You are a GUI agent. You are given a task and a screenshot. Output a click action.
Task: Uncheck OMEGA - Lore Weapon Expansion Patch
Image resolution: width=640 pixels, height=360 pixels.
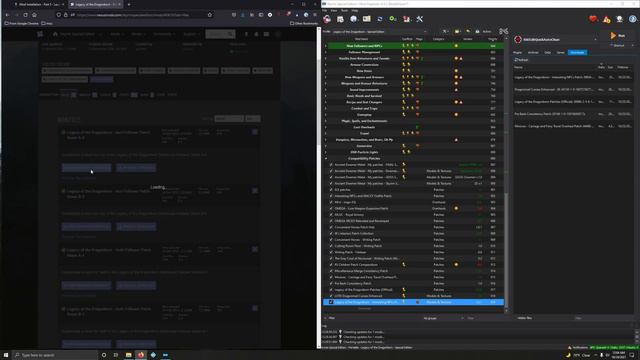(331, 208)
